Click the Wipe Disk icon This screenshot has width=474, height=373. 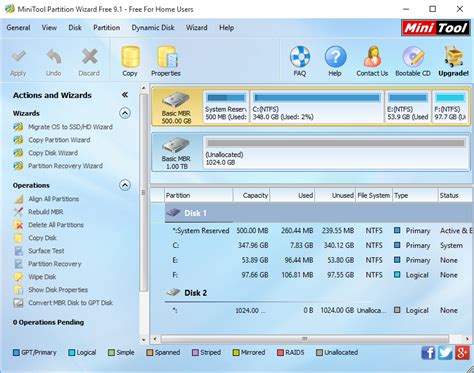[x=19, y=277]
